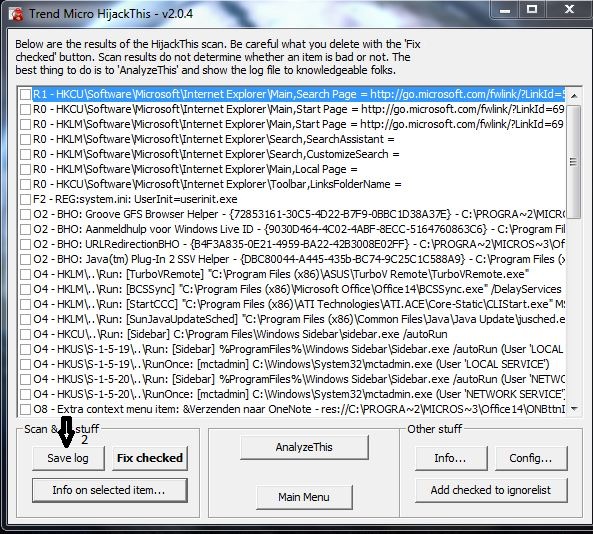Click the scrollbar up arrow

574,95
